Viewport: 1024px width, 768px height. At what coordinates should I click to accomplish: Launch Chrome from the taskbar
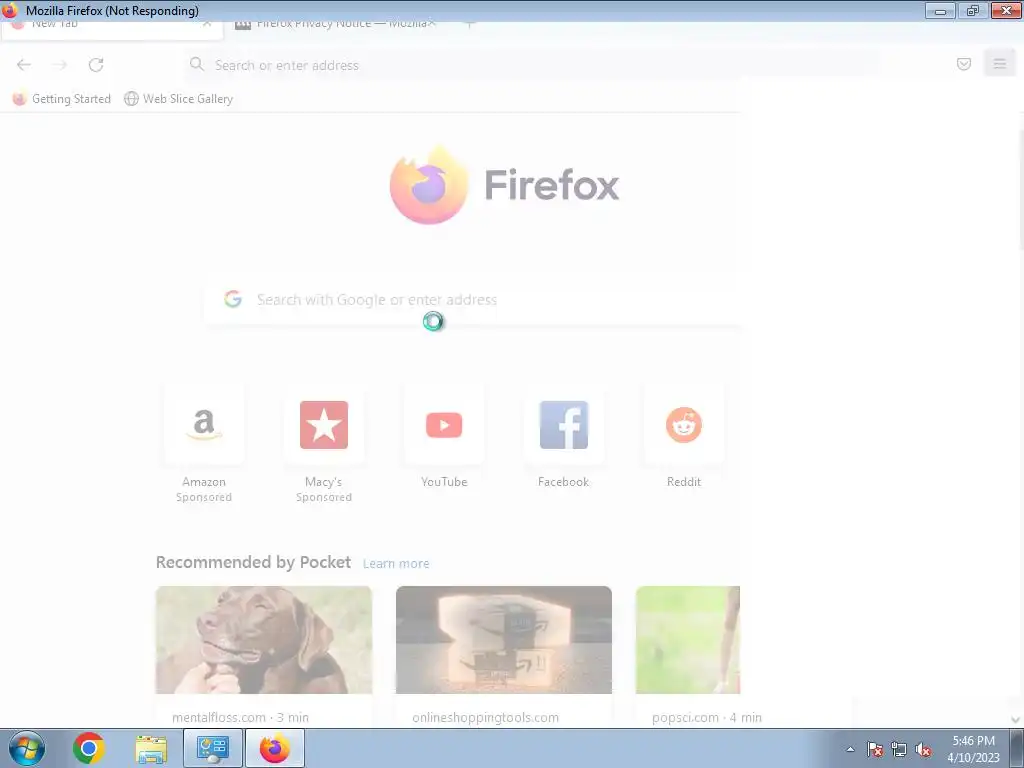pos(89,748)
